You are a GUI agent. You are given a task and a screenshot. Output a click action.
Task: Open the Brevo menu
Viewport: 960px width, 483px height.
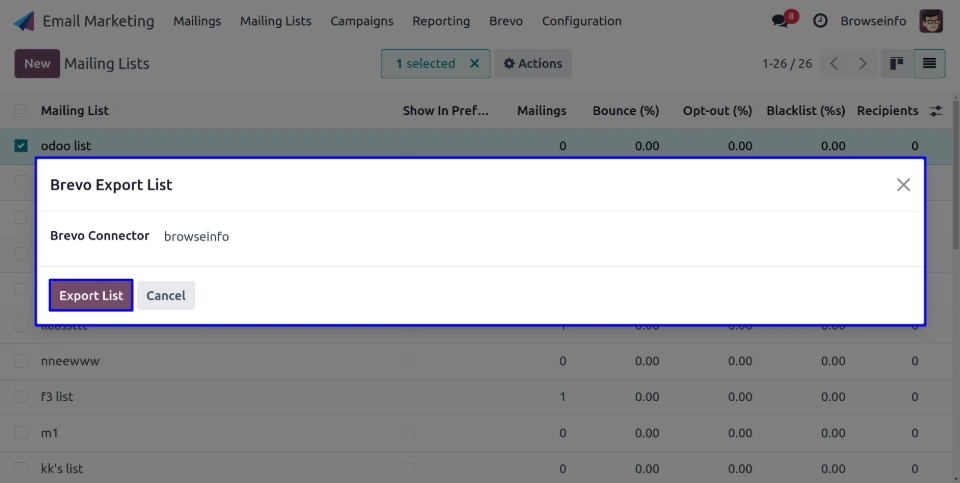[506, 21]
